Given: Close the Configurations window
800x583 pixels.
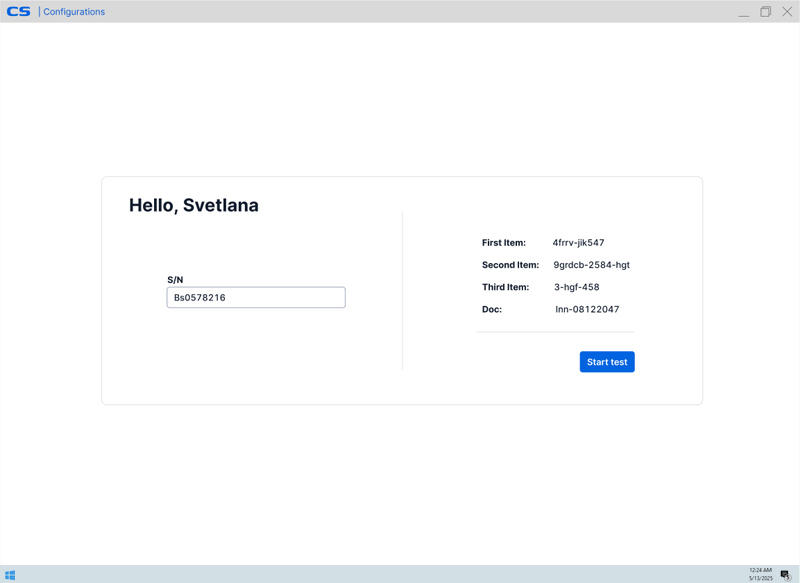Looking at the screenshot, I should pos(787,12).
